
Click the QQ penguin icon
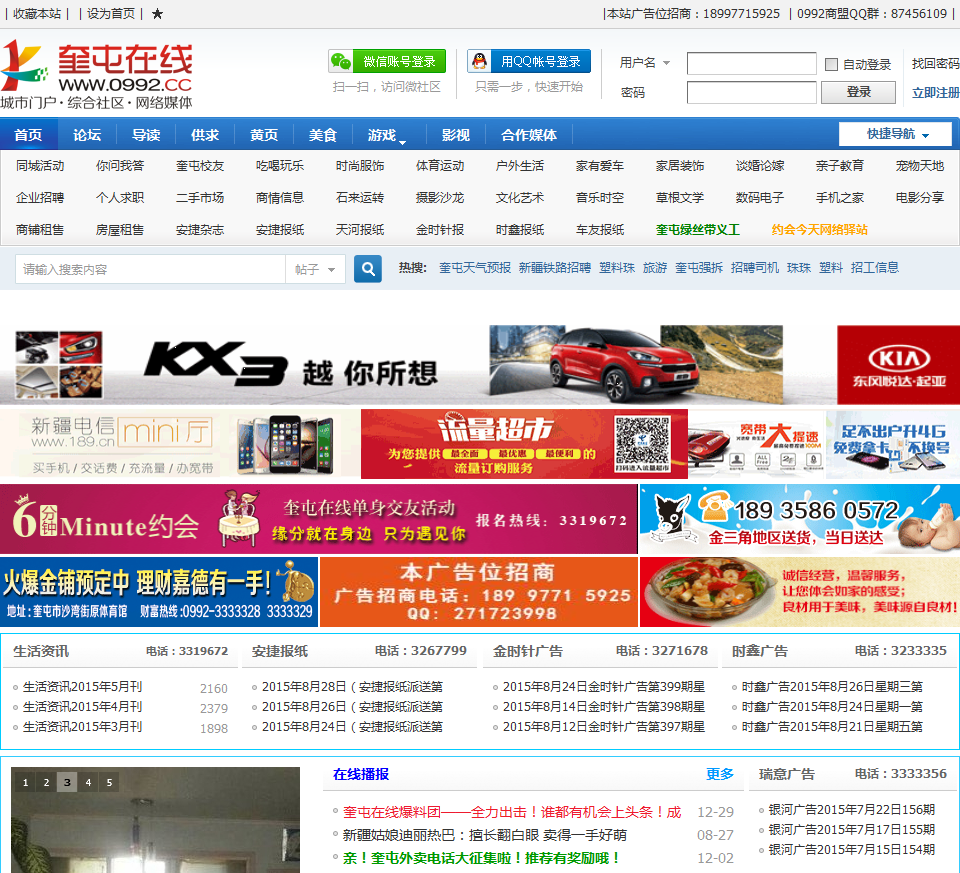pyautogui.click(x=480, y=61)
